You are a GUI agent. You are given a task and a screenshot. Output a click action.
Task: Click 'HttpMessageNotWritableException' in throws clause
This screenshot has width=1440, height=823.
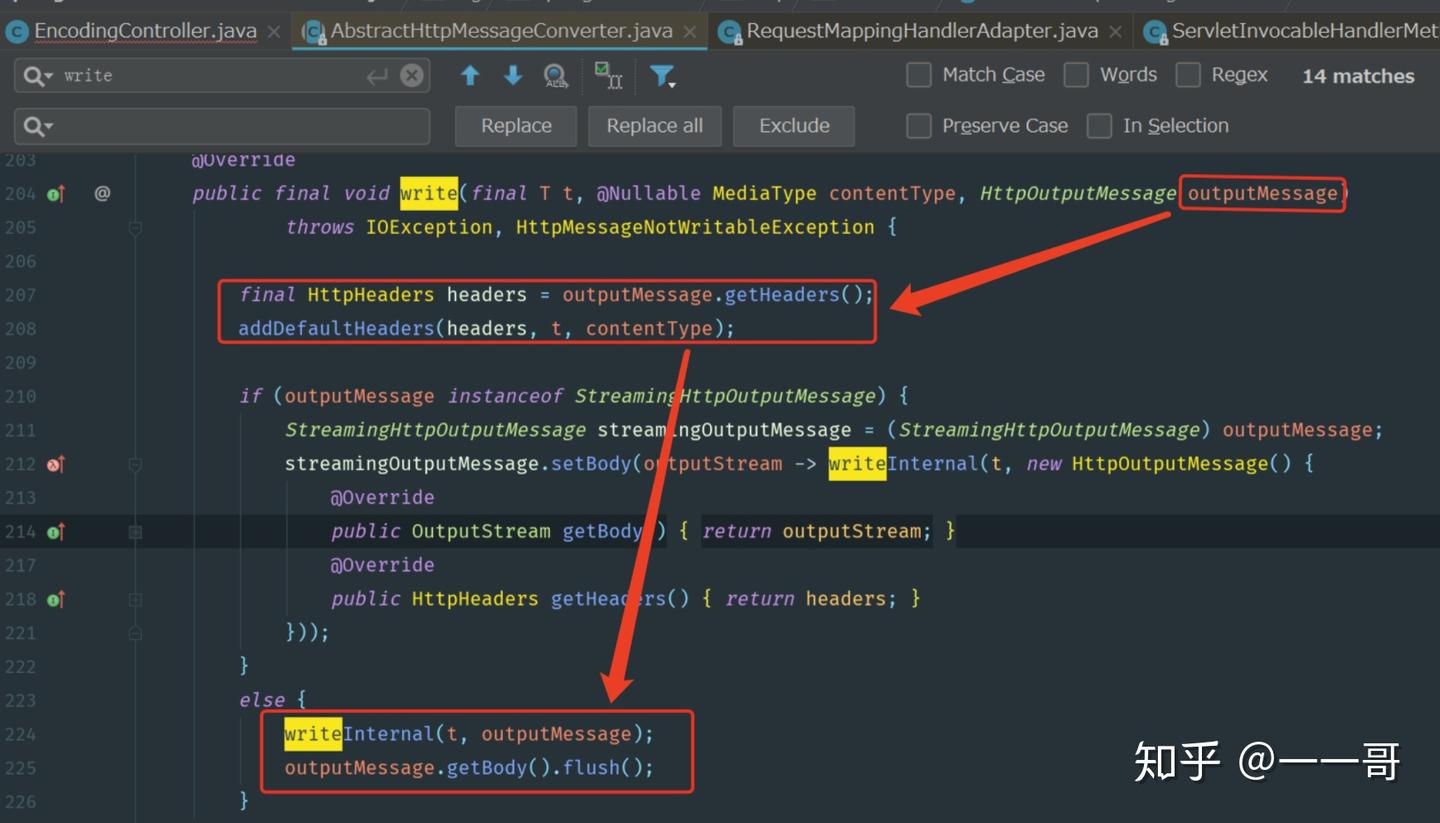coord(695,227)
